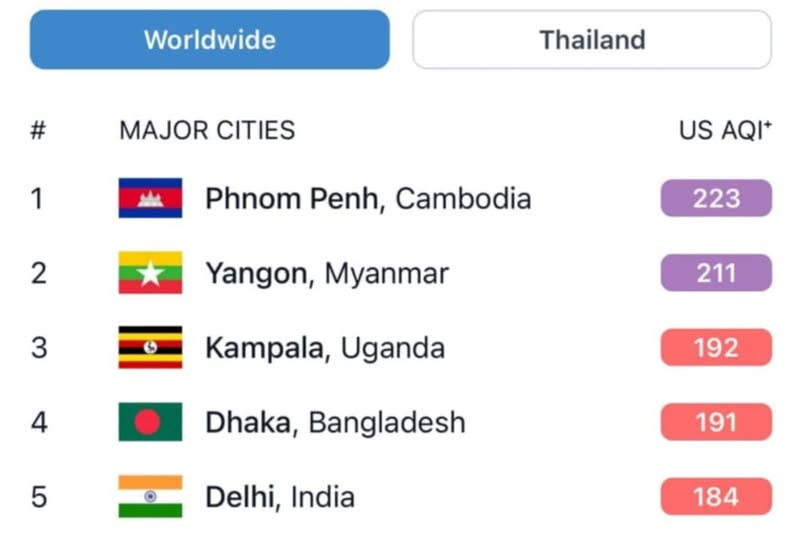This screenshot has width=802, height=540.
Task: Open Dhaka, Bangladesh city entry
Action: tap(336, 422)
